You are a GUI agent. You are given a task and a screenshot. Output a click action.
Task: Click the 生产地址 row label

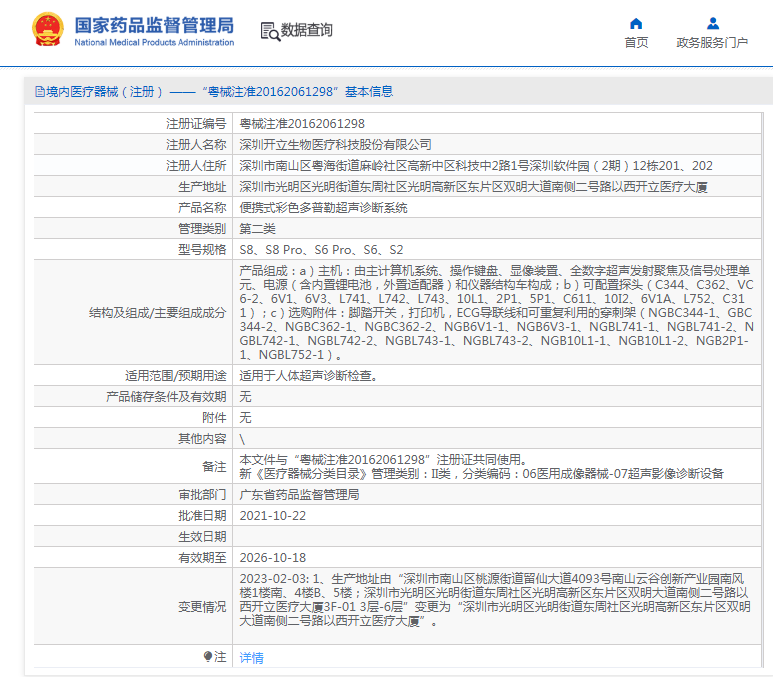202,187
